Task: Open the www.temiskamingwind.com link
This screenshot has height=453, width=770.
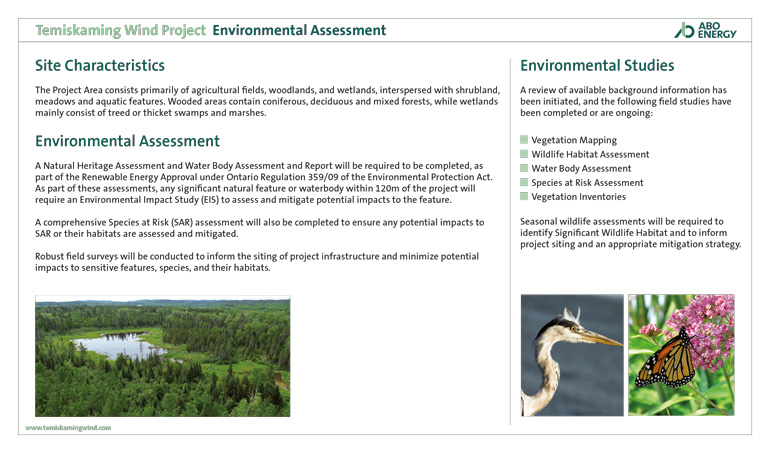Action: point(69,427)
